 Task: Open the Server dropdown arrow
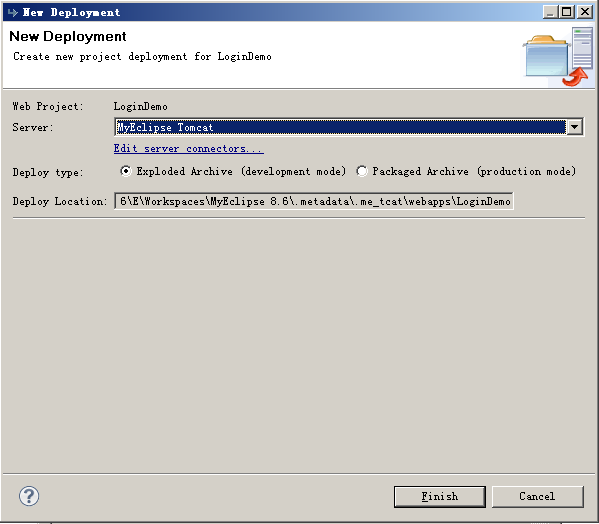pos(575,127)
